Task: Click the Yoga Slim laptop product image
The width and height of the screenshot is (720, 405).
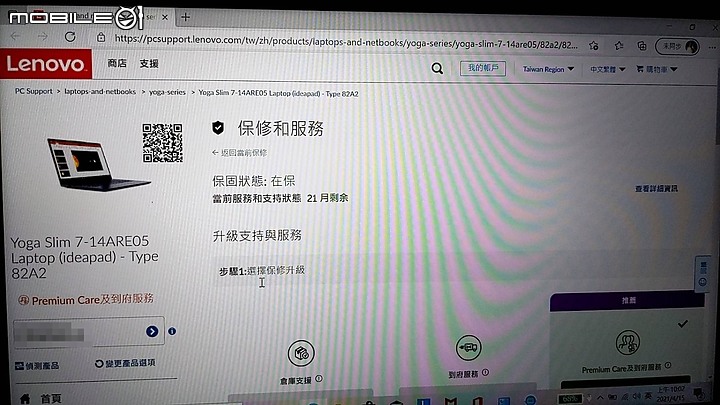Action: (97, 164)
